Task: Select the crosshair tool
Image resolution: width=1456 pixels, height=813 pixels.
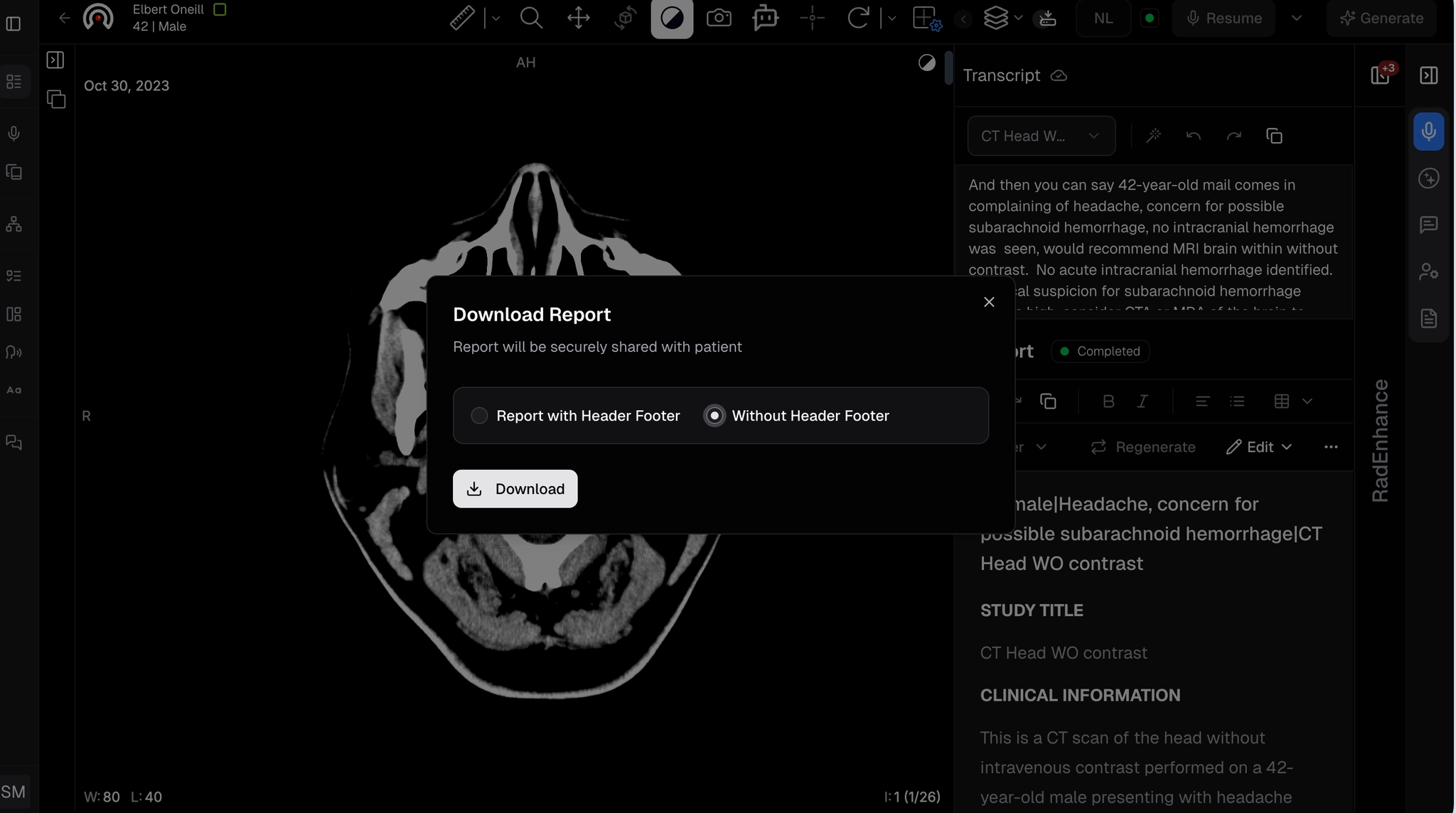Action: pos(812,18)
